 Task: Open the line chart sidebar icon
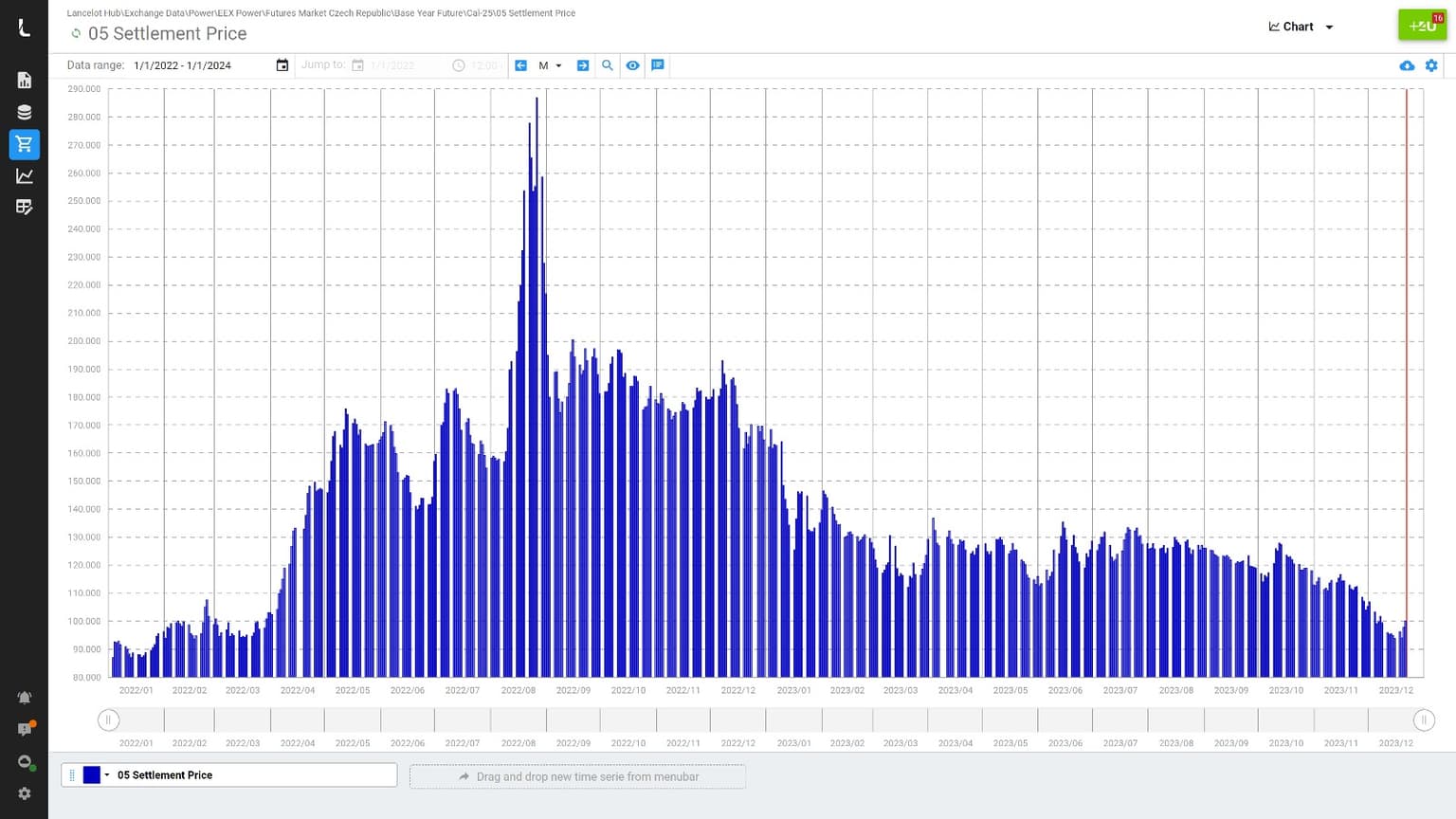coord(25,176)
